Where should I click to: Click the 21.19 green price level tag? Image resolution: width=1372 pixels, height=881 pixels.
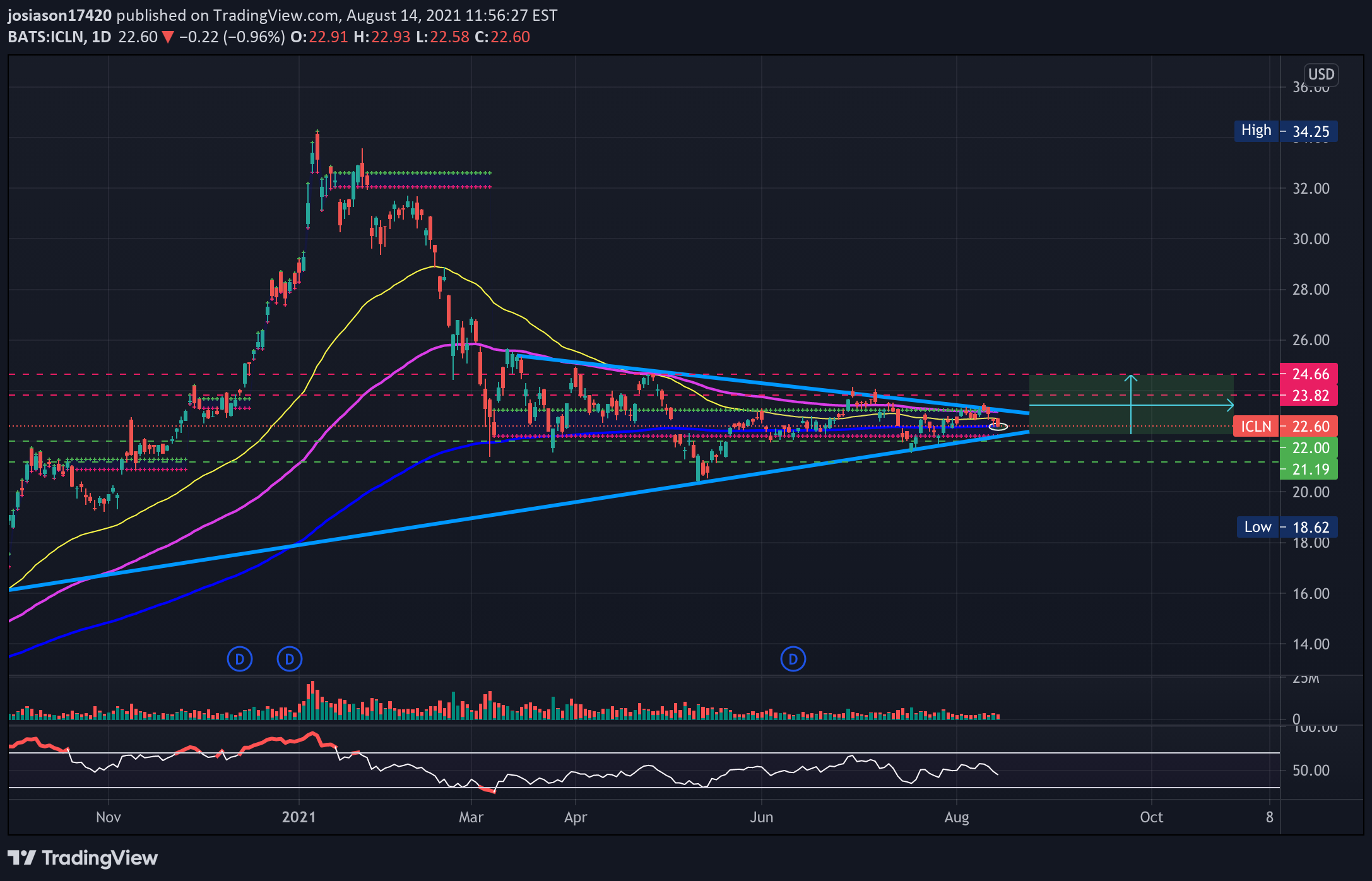[1309, 470]
